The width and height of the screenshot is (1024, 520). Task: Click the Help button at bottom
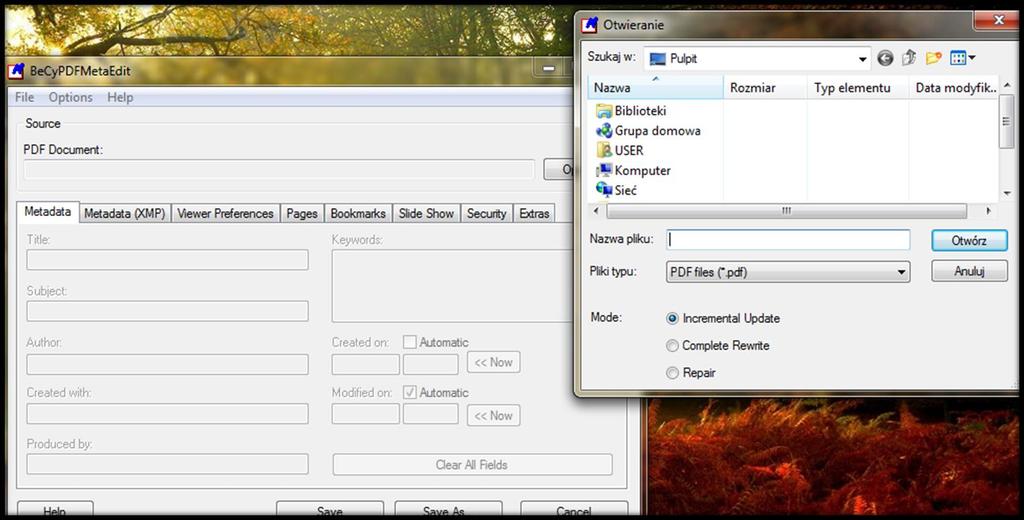click(x=55, y=510)
